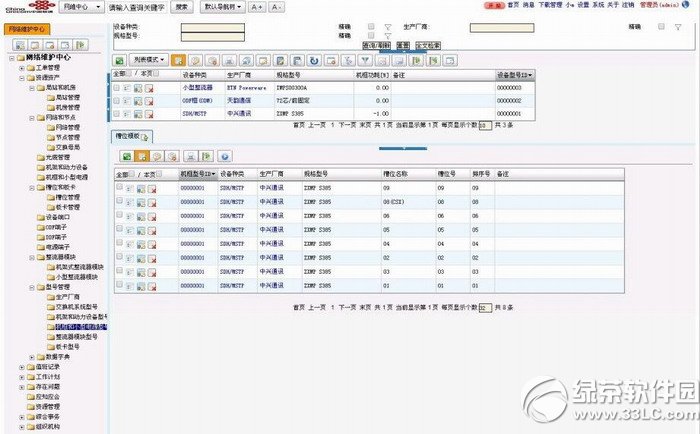Click the last icon in the upper list toolbar
700x434 pixels.
click(x=450, y=60)
